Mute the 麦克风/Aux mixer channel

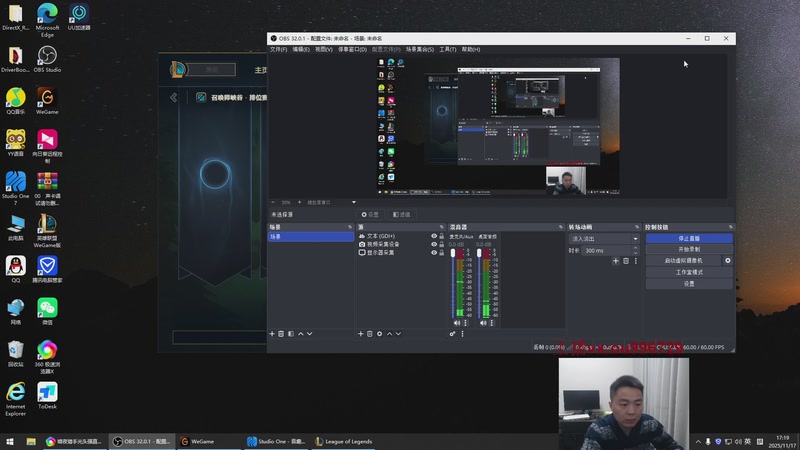tap(457, 323)
